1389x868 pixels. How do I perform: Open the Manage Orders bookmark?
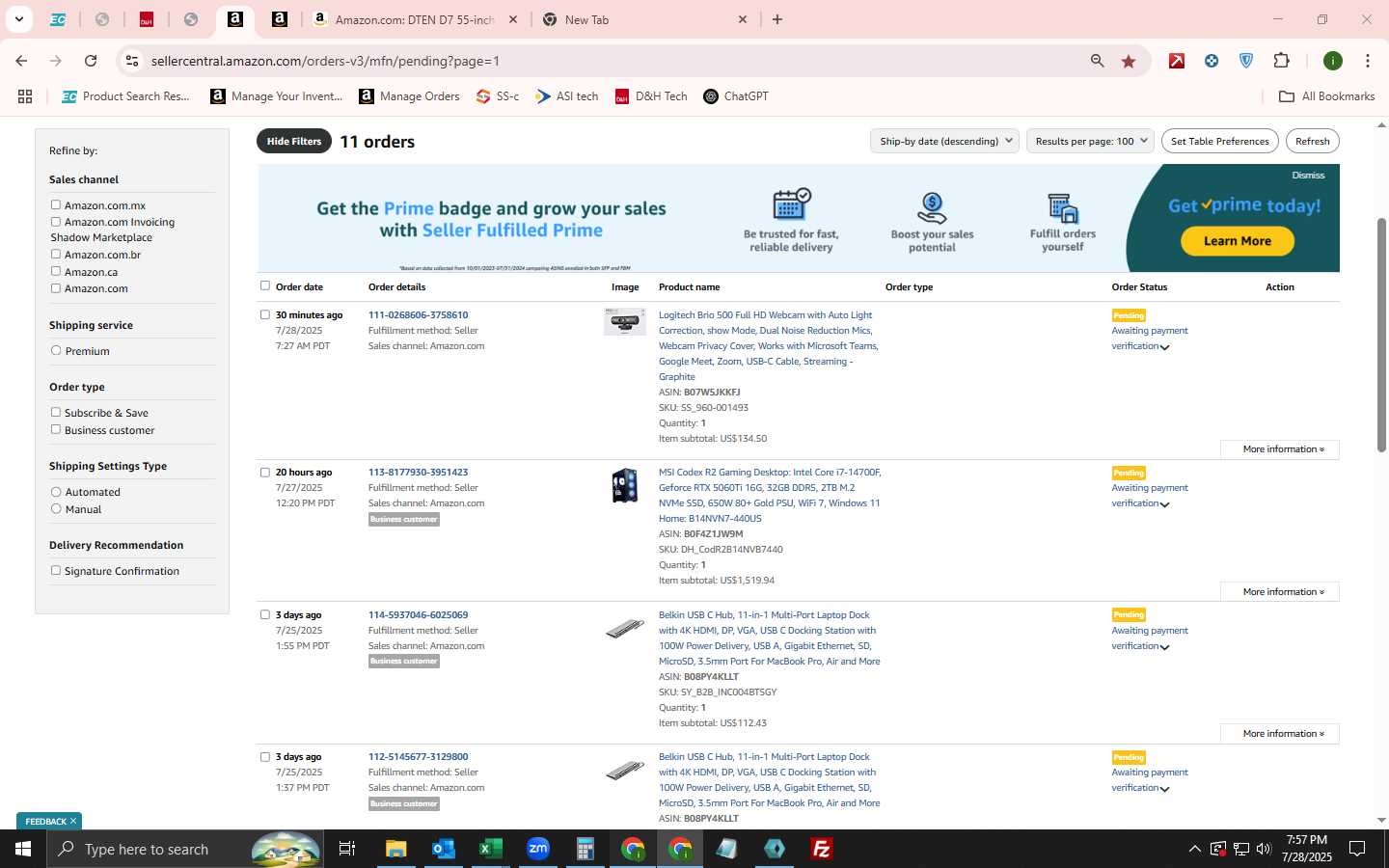pos(409,96)
